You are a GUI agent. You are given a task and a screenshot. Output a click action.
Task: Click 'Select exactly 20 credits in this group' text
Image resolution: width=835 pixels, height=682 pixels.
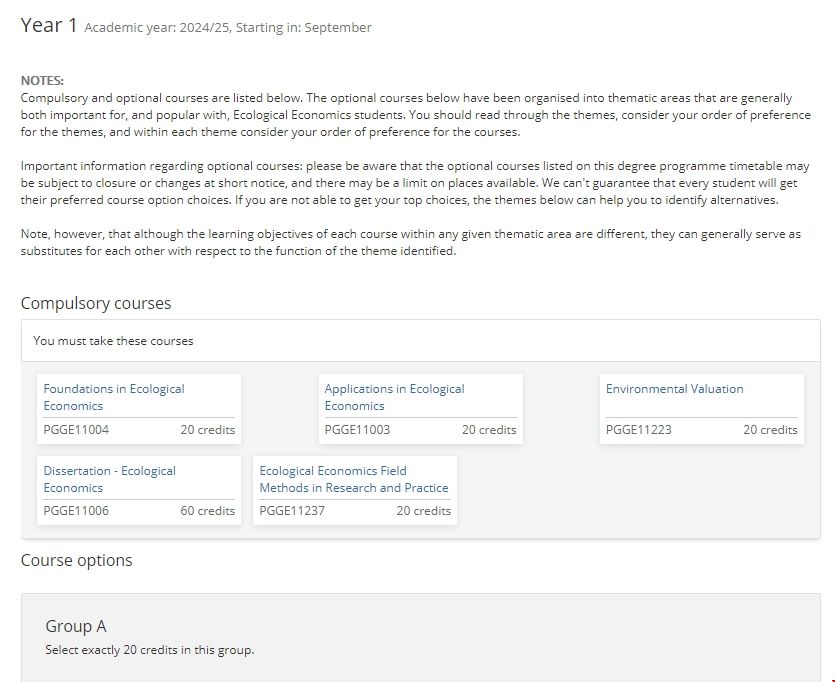pos(149,650)
